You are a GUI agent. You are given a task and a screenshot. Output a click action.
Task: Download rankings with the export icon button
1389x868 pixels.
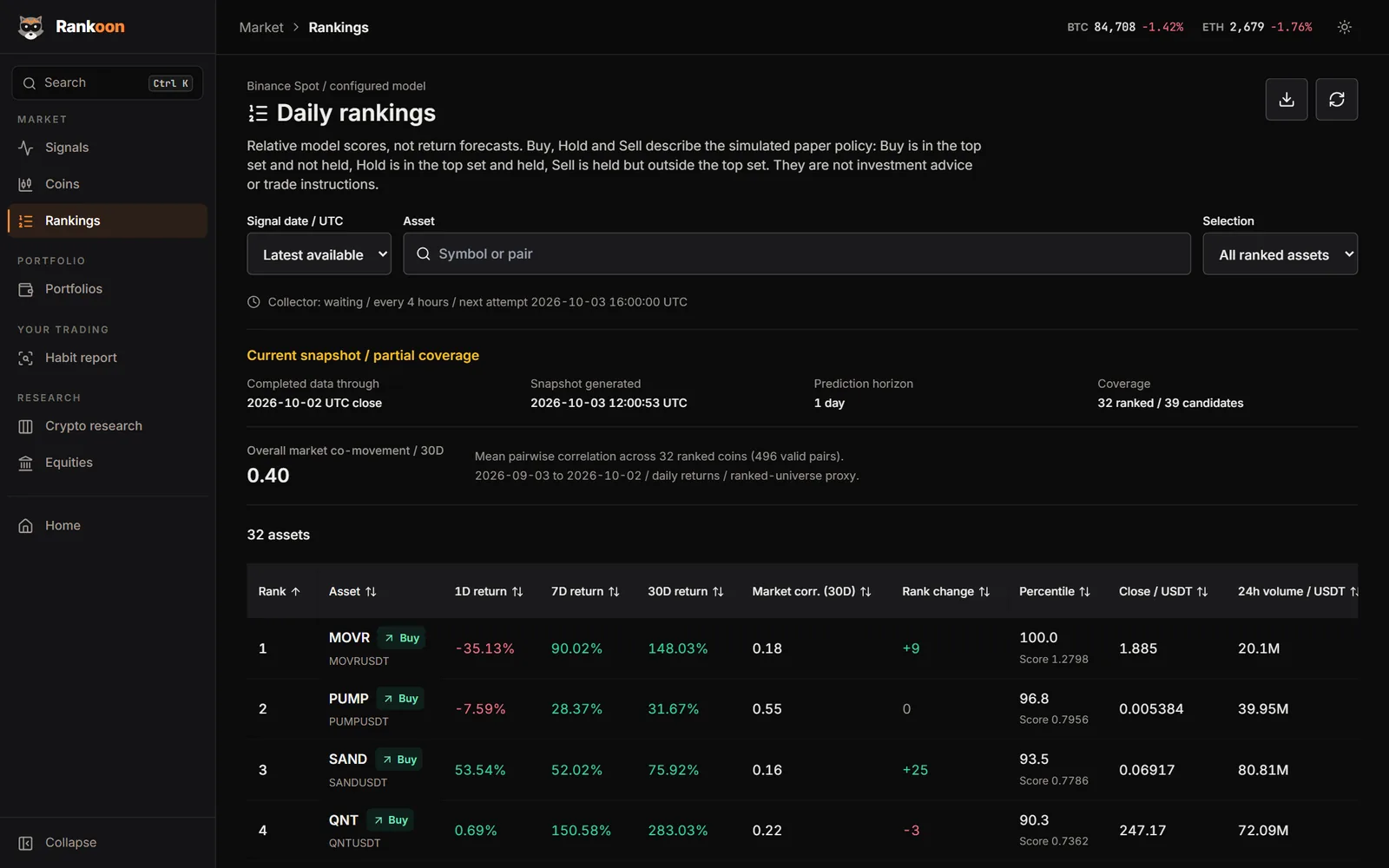coord(1287,99)
